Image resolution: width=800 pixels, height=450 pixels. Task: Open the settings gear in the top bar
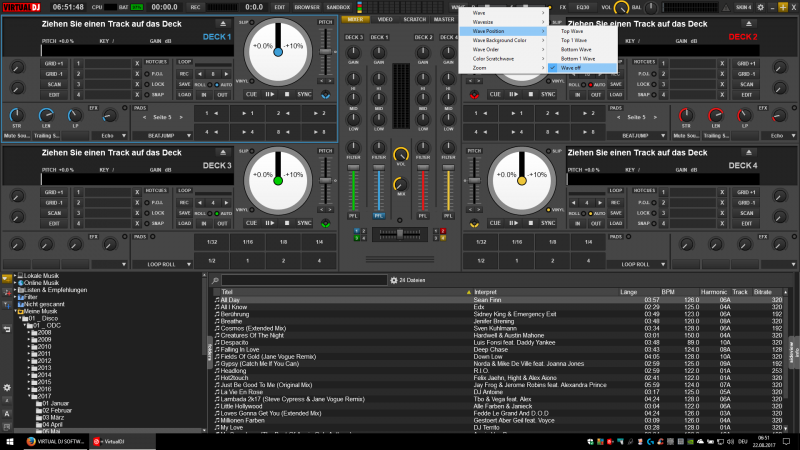(760, 7)
